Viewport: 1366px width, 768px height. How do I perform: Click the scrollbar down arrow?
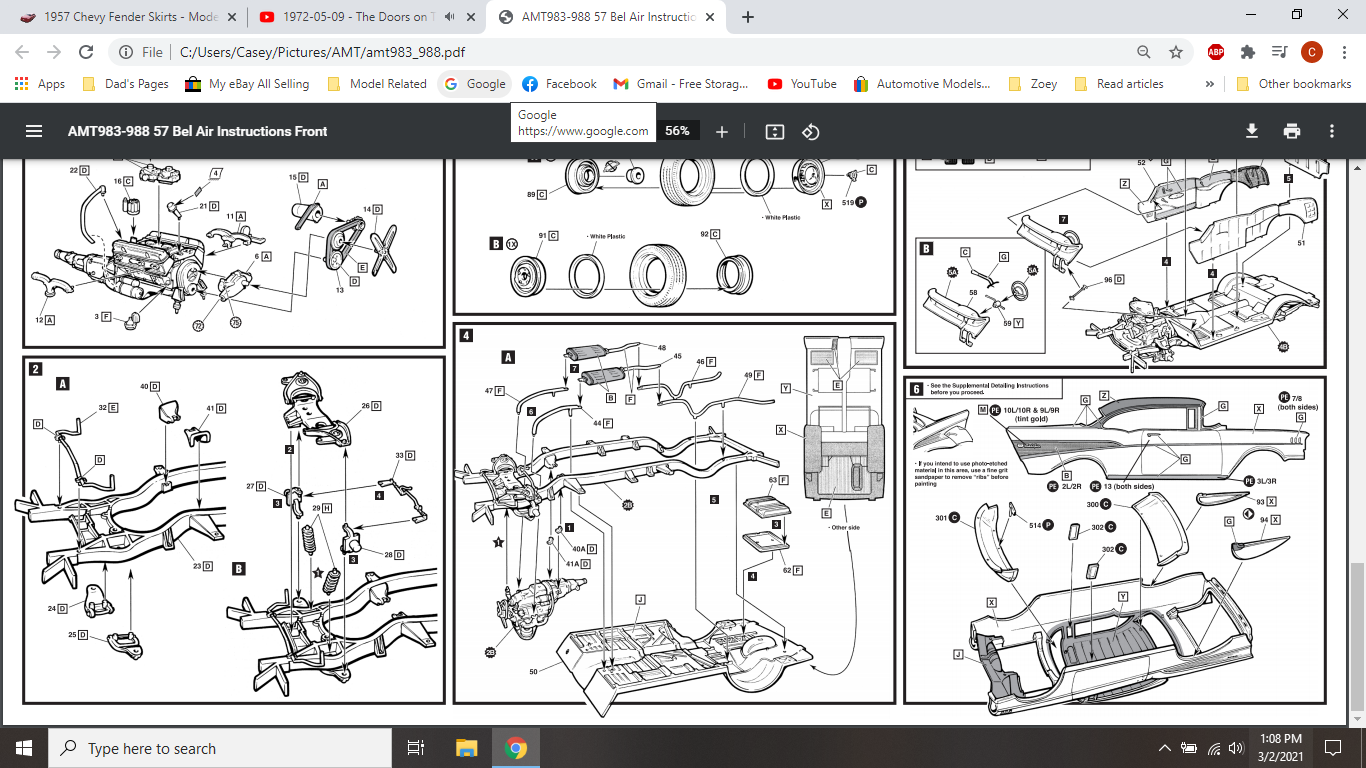[x=1357, y=718]
